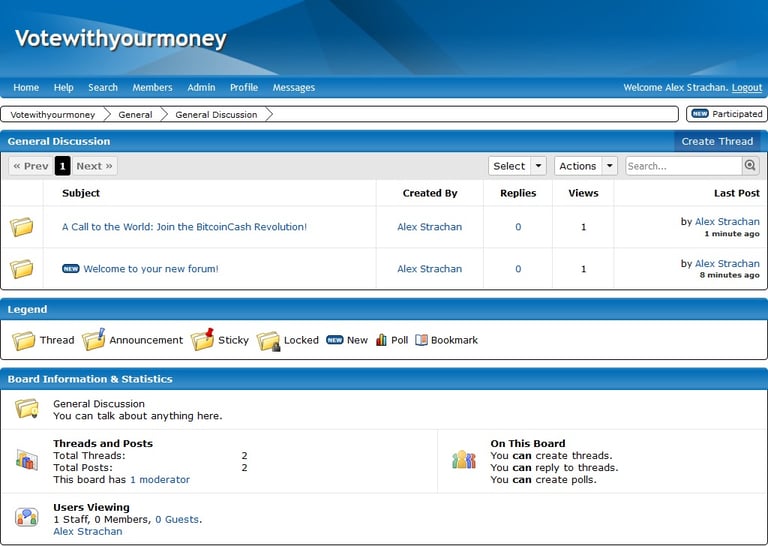Open Search from the navigation bar
768x546 pixels.
[103, 87]
